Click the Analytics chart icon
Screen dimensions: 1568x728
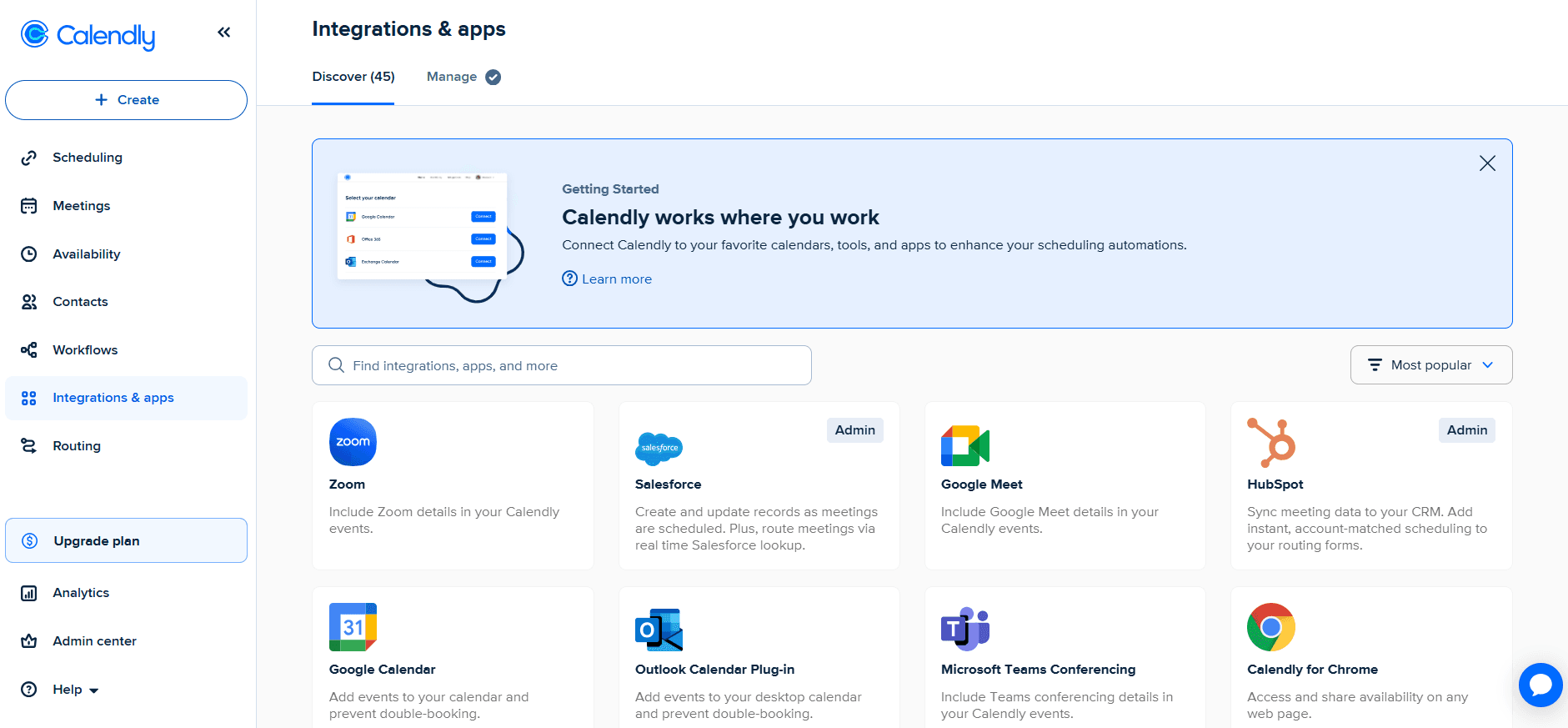[29, 593]
